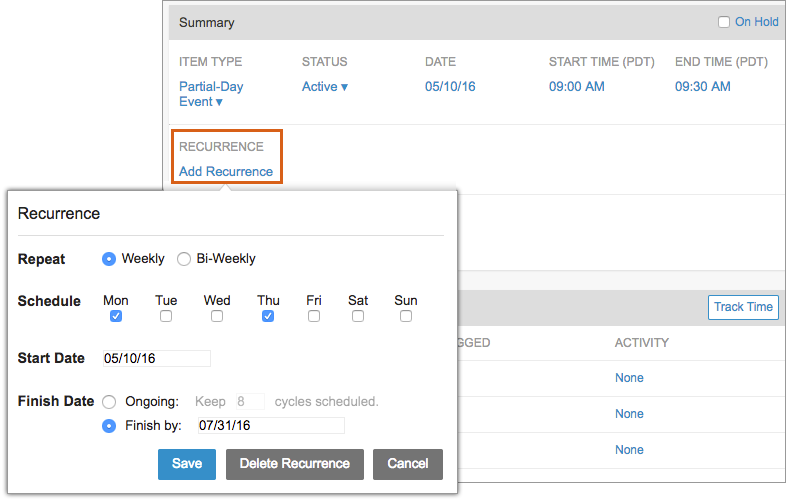The width and height of the screenshot is (786, 499).
Task: Click the Add Recurrence link
Action: [x=226, y=171]
